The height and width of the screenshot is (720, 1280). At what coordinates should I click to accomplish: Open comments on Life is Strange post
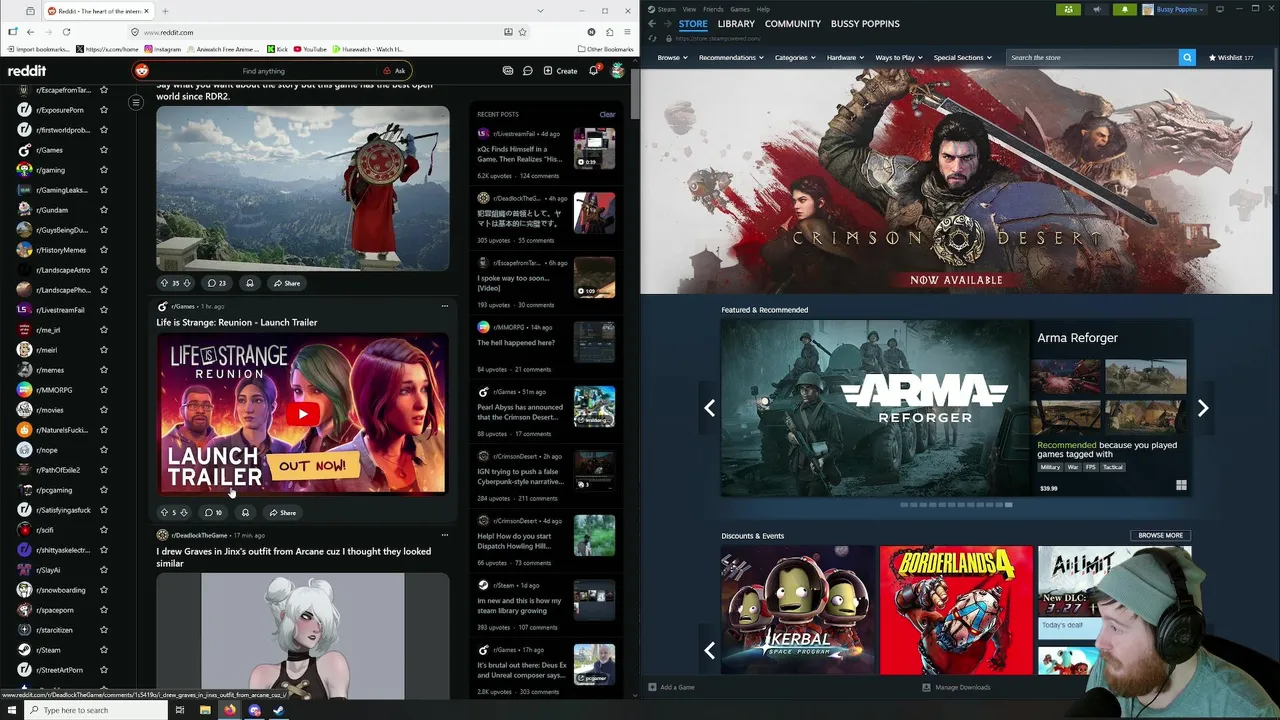point(213,512)
